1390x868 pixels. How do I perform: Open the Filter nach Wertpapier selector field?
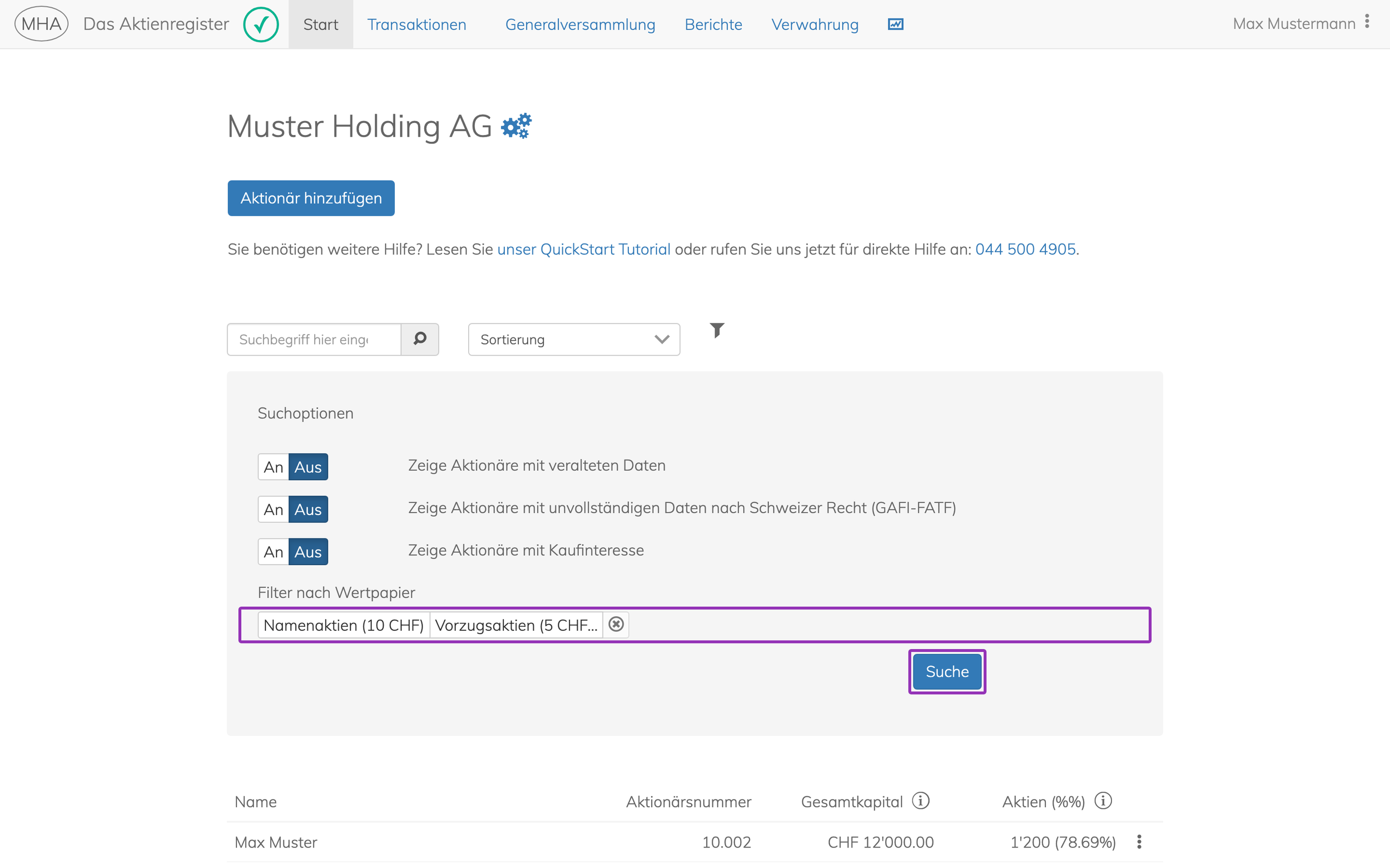click(694, 625)
